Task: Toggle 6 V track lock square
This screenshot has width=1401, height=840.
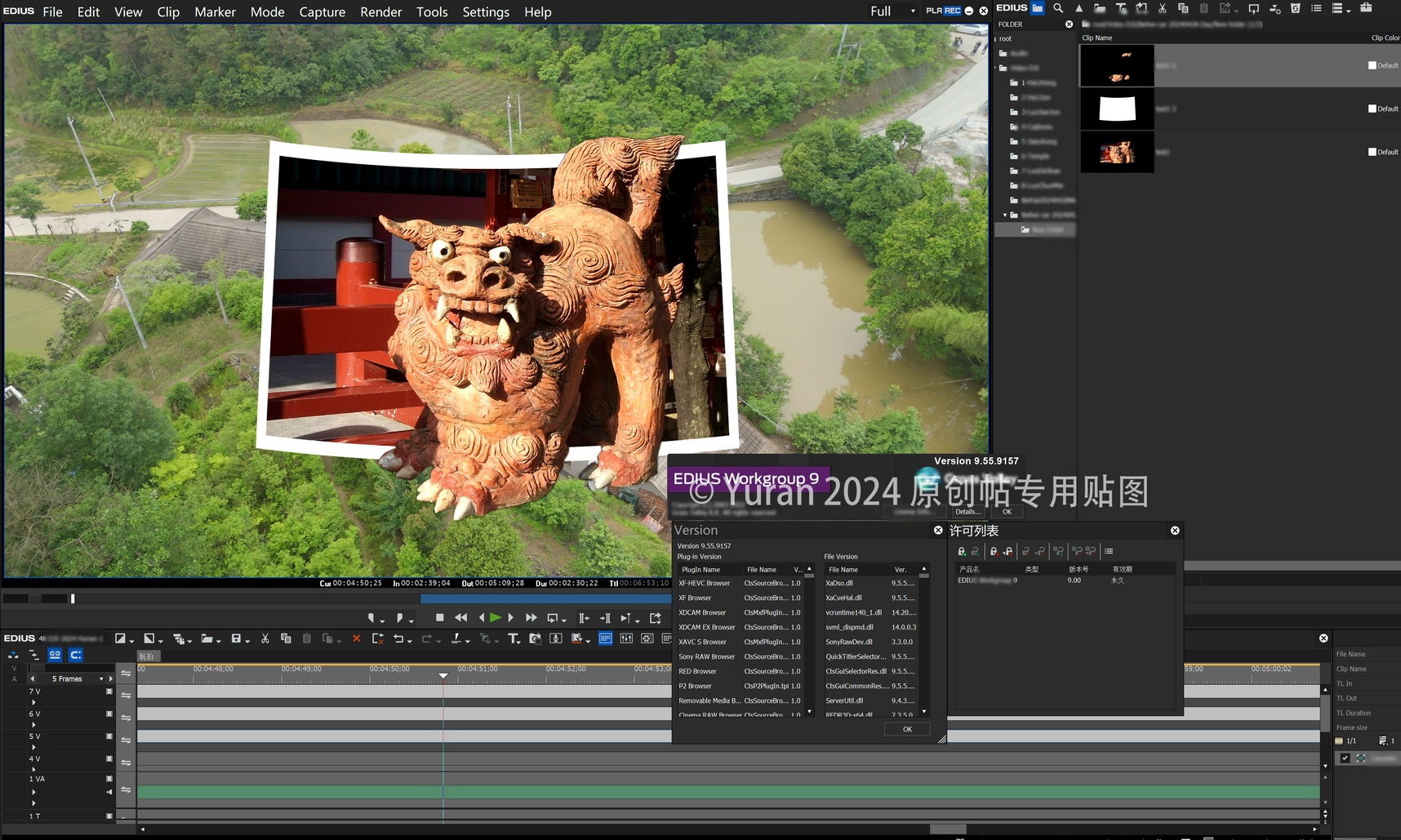Action: (x=109, y=713)
